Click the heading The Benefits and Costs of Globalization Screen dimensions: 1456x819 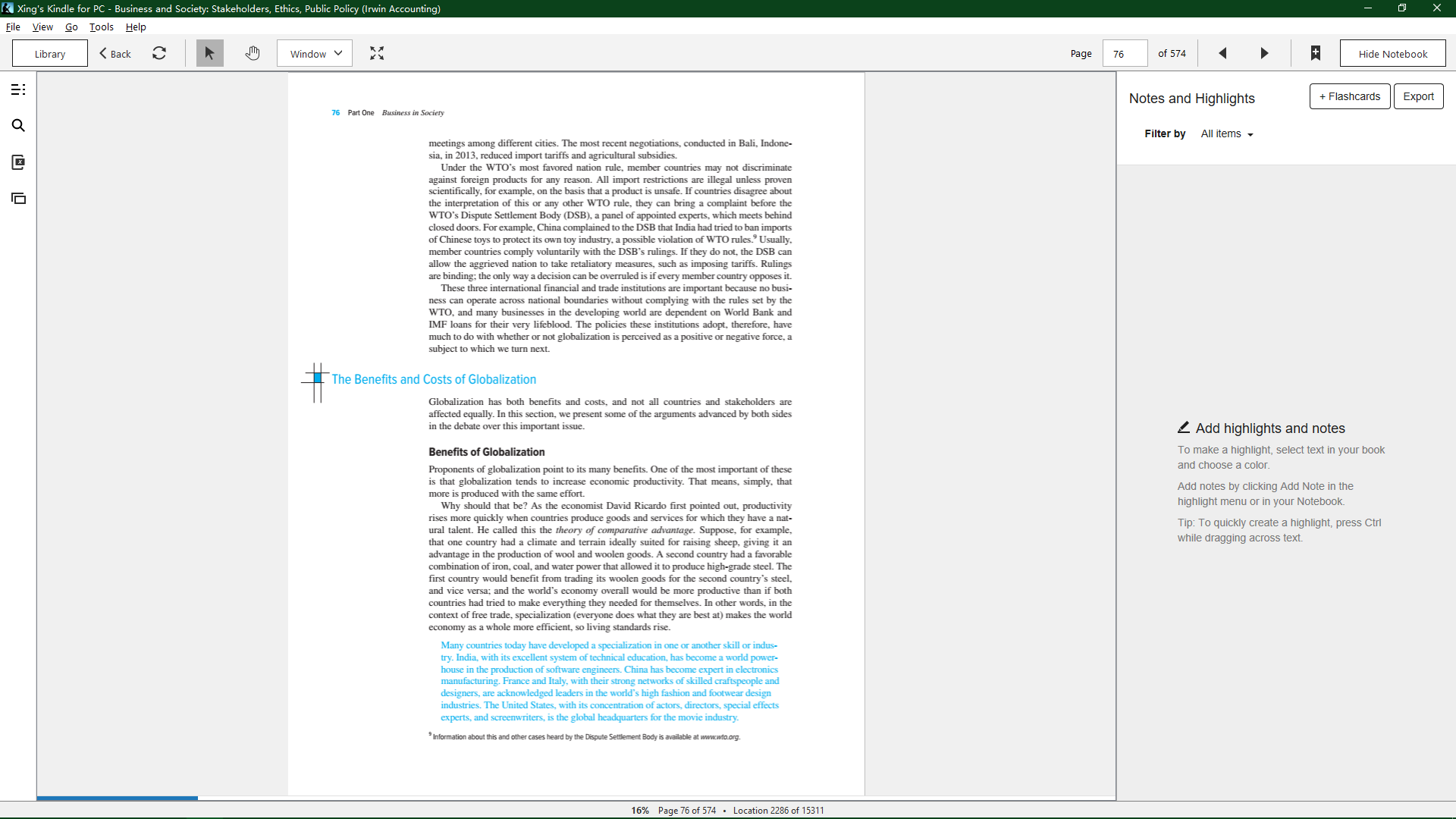[434, 379]
